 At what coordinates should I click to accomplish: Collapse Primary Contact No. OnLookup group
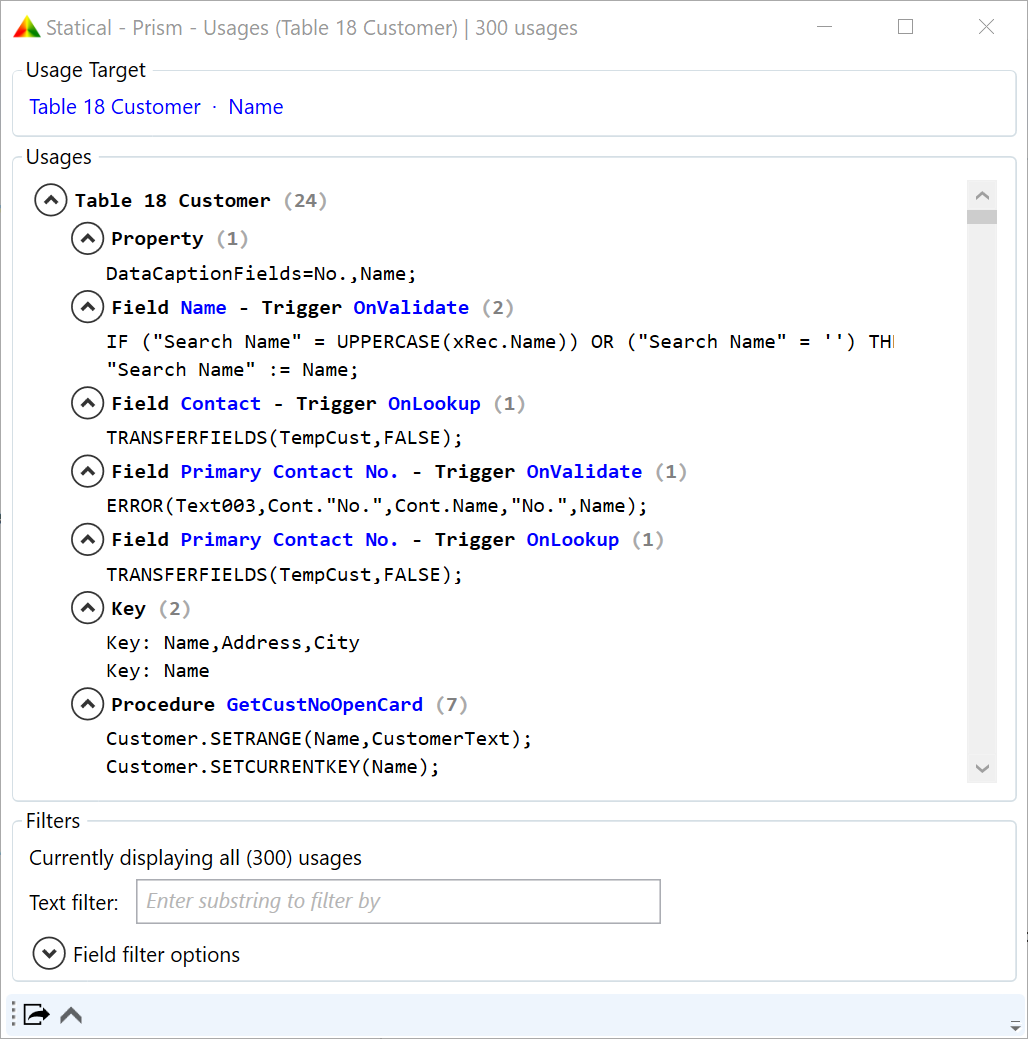point(87,540)
